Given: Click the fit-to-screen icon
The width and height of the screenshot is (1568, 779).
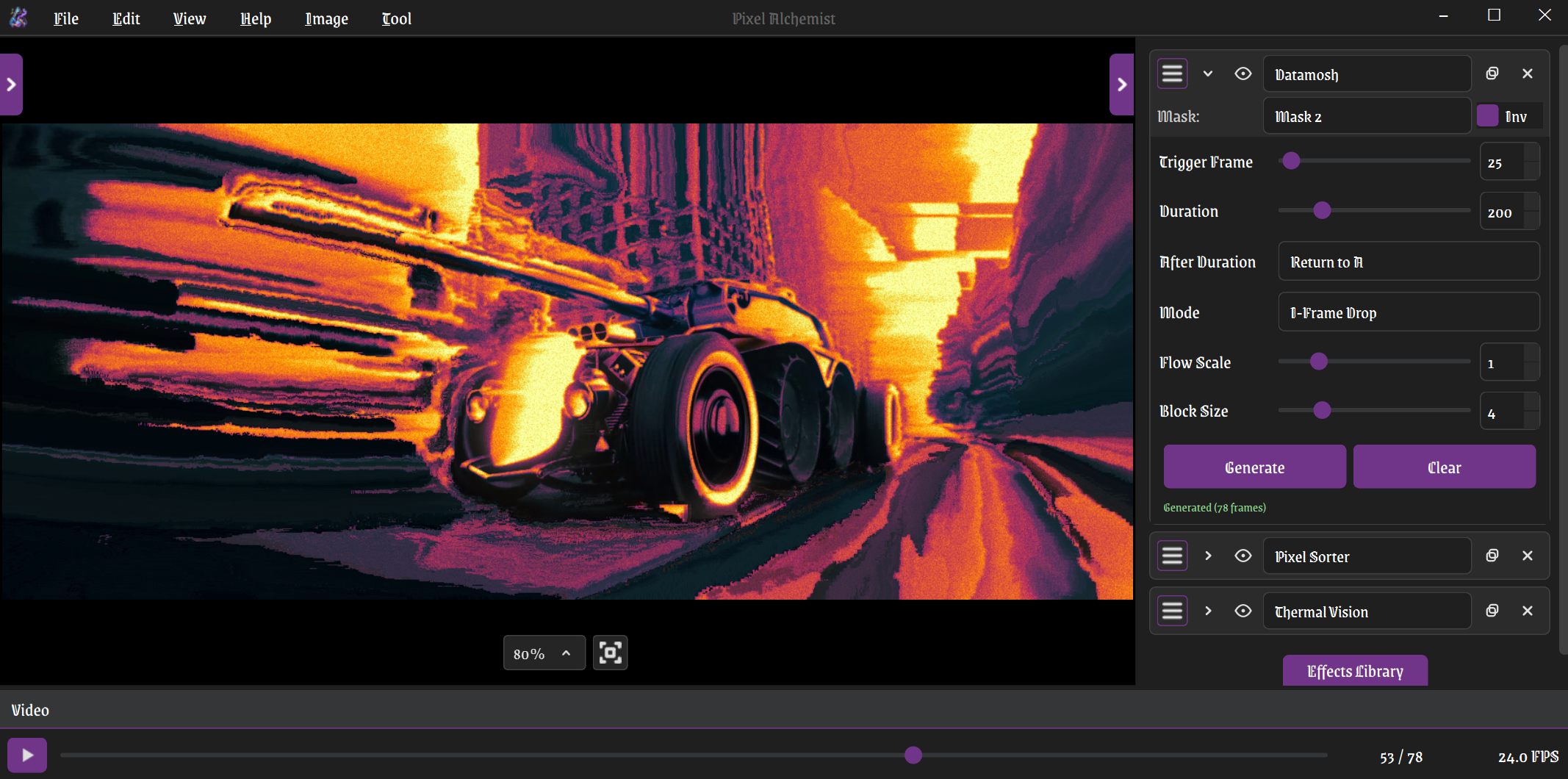Looking at the screenshot, I should [x=610, y=653].
